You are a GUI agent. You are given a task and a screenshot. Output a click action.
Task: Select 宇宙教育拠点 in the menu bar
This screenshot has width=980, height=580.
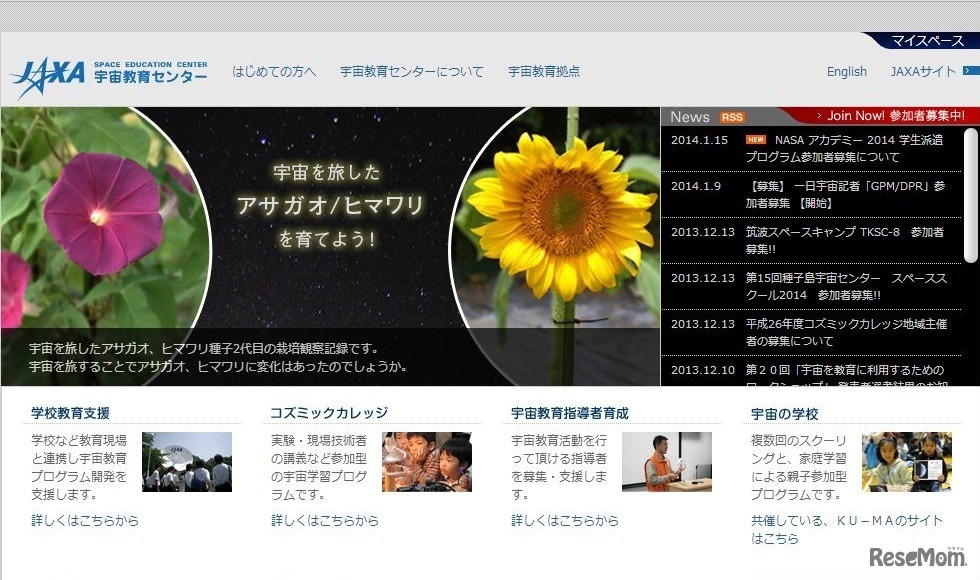point(543,71)
